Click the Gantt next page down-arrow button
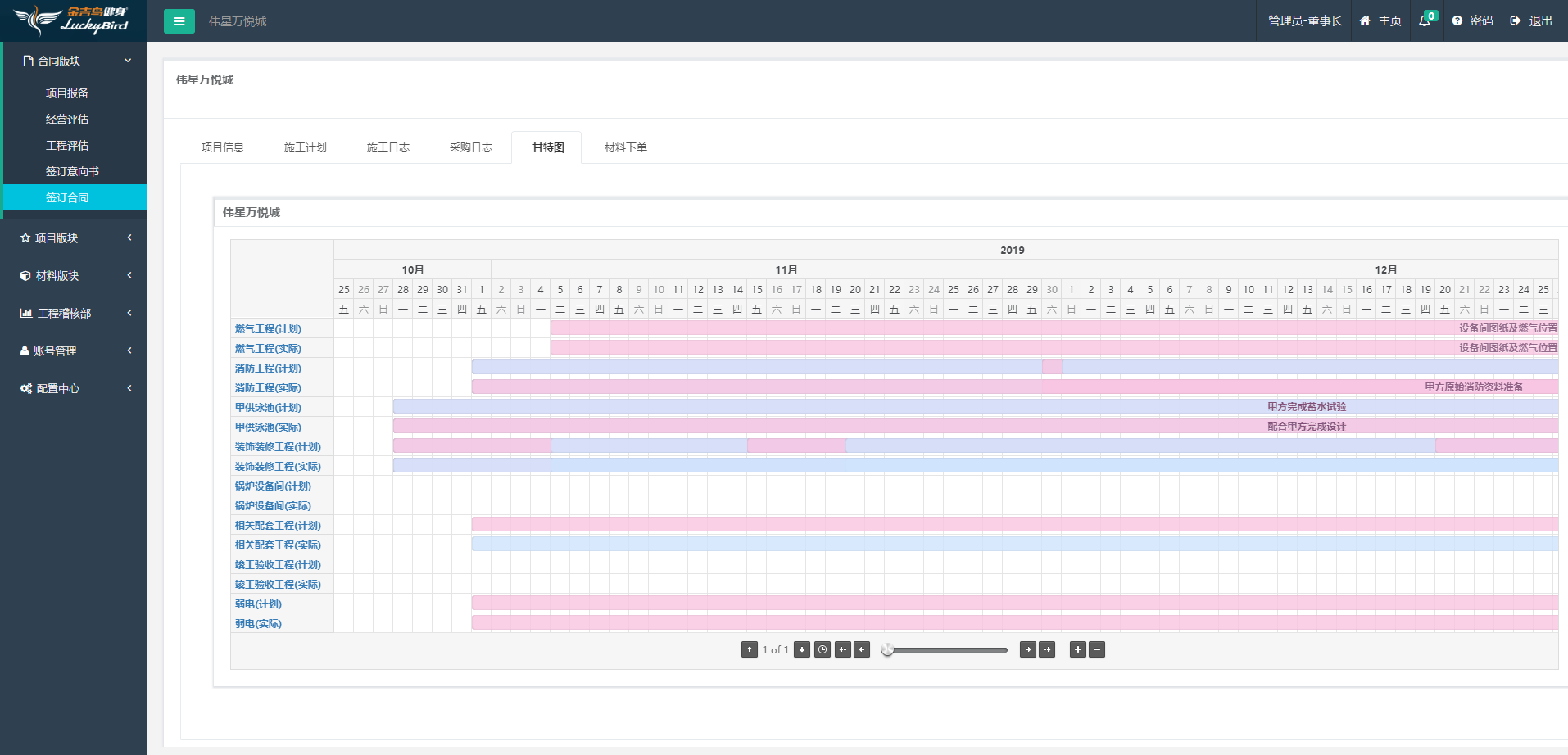 click(x=802, y=649)
